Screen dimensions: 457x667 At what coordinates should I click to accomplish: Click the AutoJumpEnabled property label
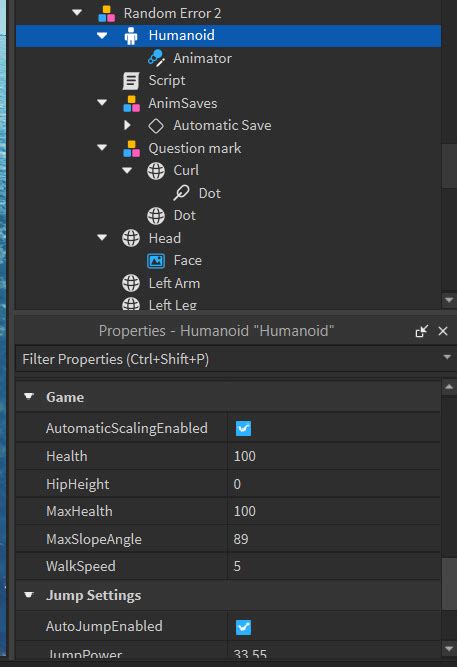click(x=104, y=627)
